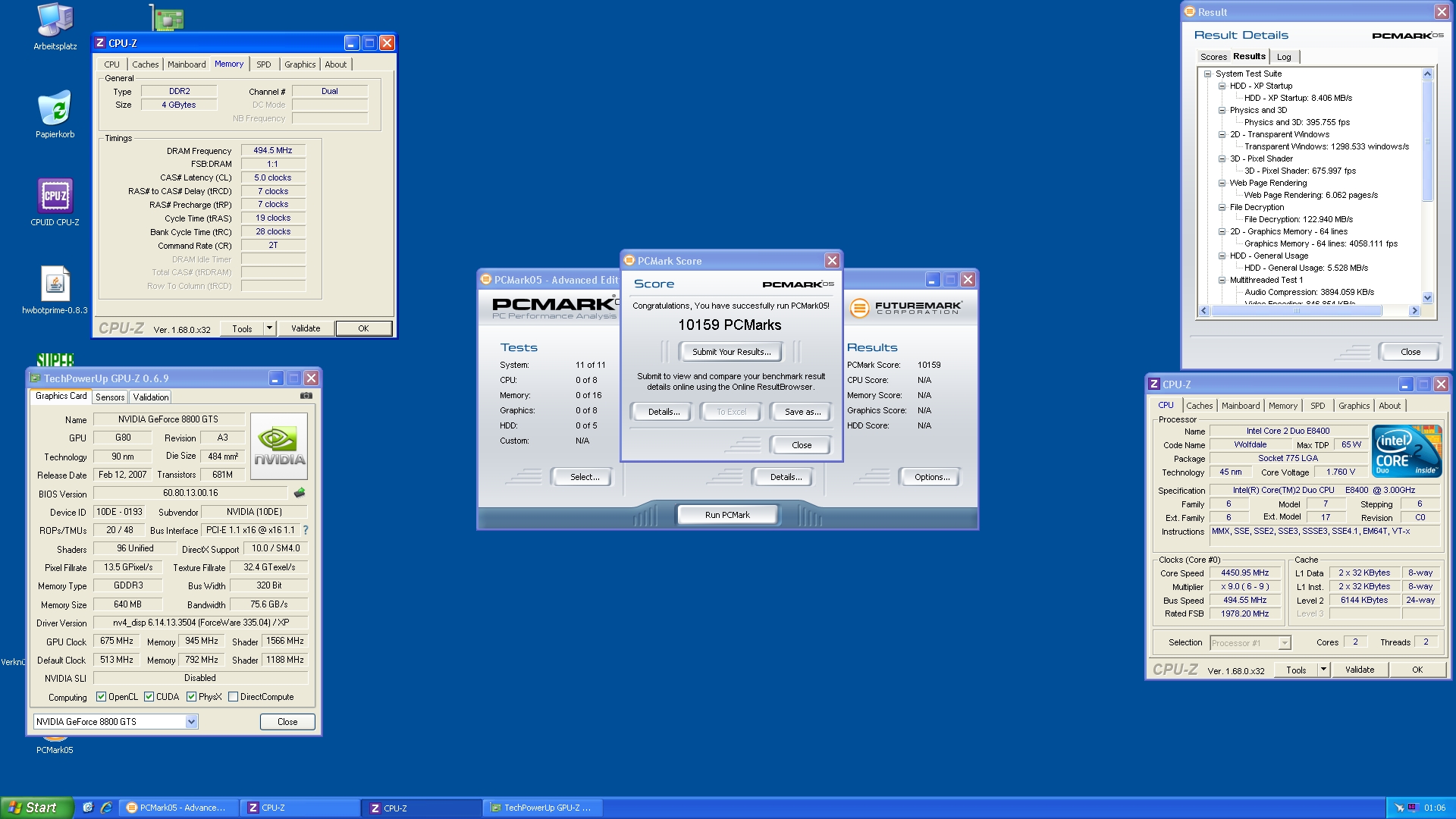Click OK in the processor CPU-Z window

1417,670
